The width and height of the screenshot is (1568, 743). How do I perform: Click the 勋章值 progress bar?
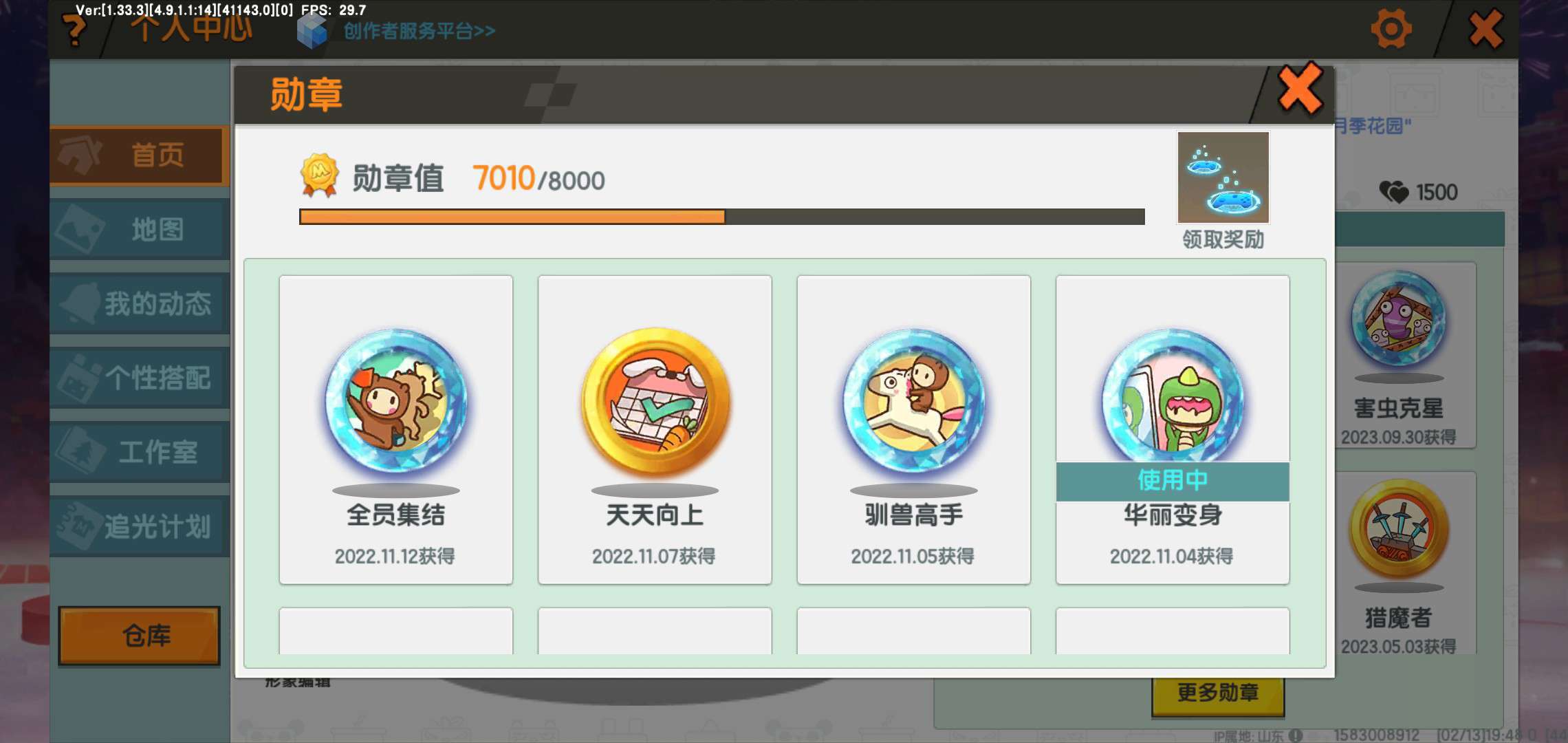click(x=722, y=217)
